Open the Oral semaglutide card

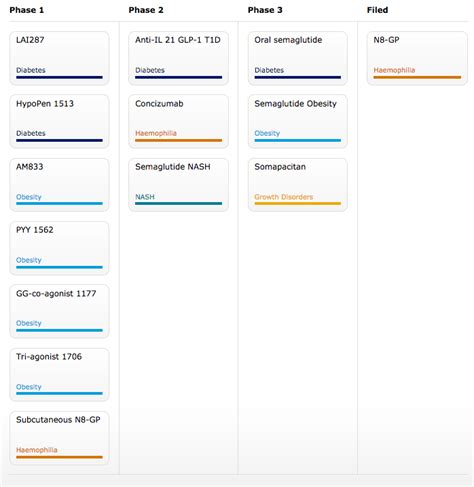(x=298, y=58)
